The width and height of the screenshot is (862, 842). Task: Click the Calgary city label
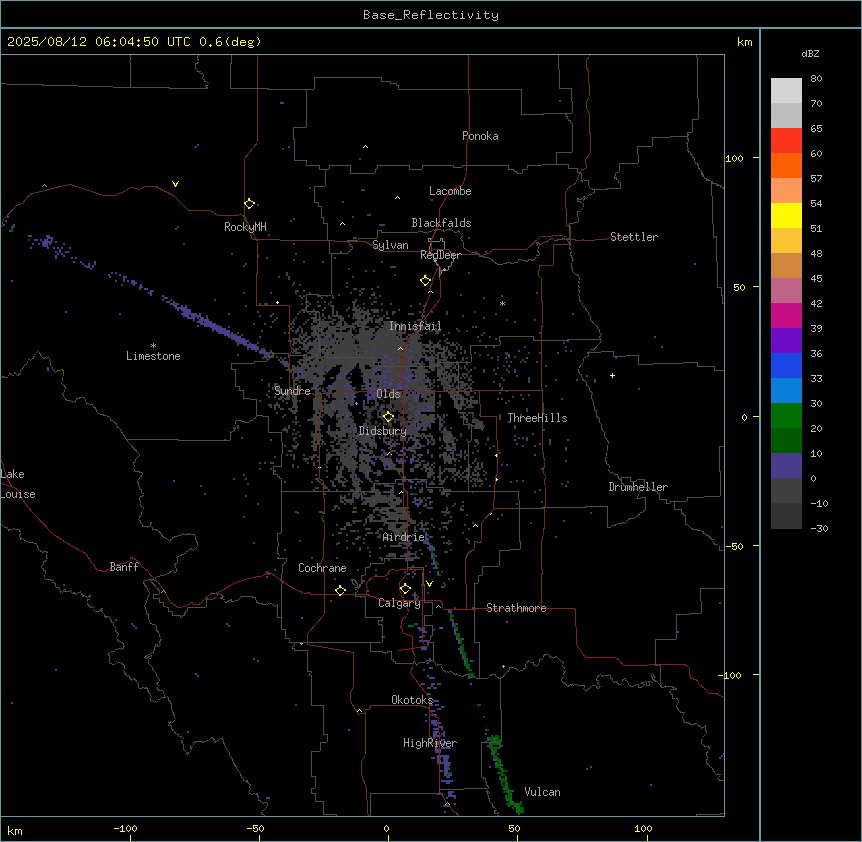tap(399, 603)
